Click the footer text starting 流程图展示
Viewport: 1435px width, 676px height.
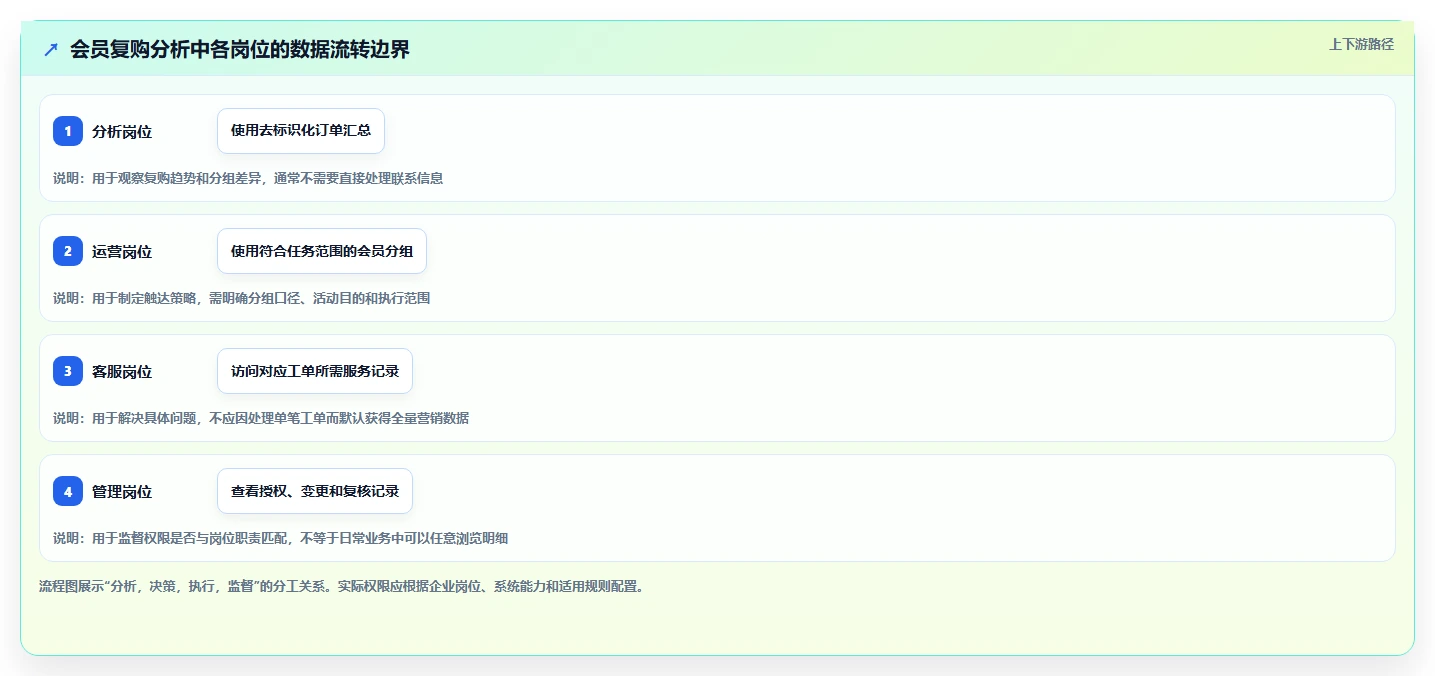pos(341,586)
